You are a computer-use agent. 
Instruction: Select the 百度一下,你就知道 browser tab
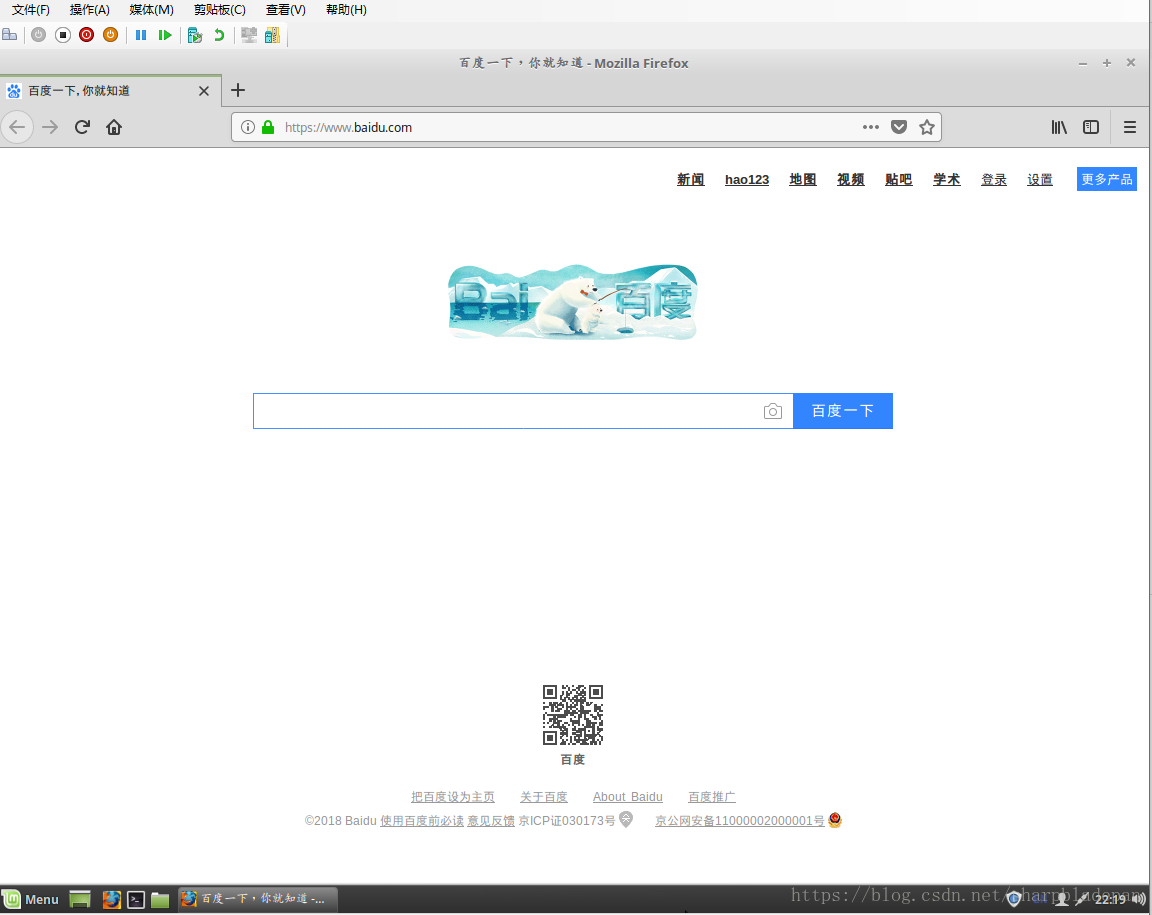click(x=110, y=90)
